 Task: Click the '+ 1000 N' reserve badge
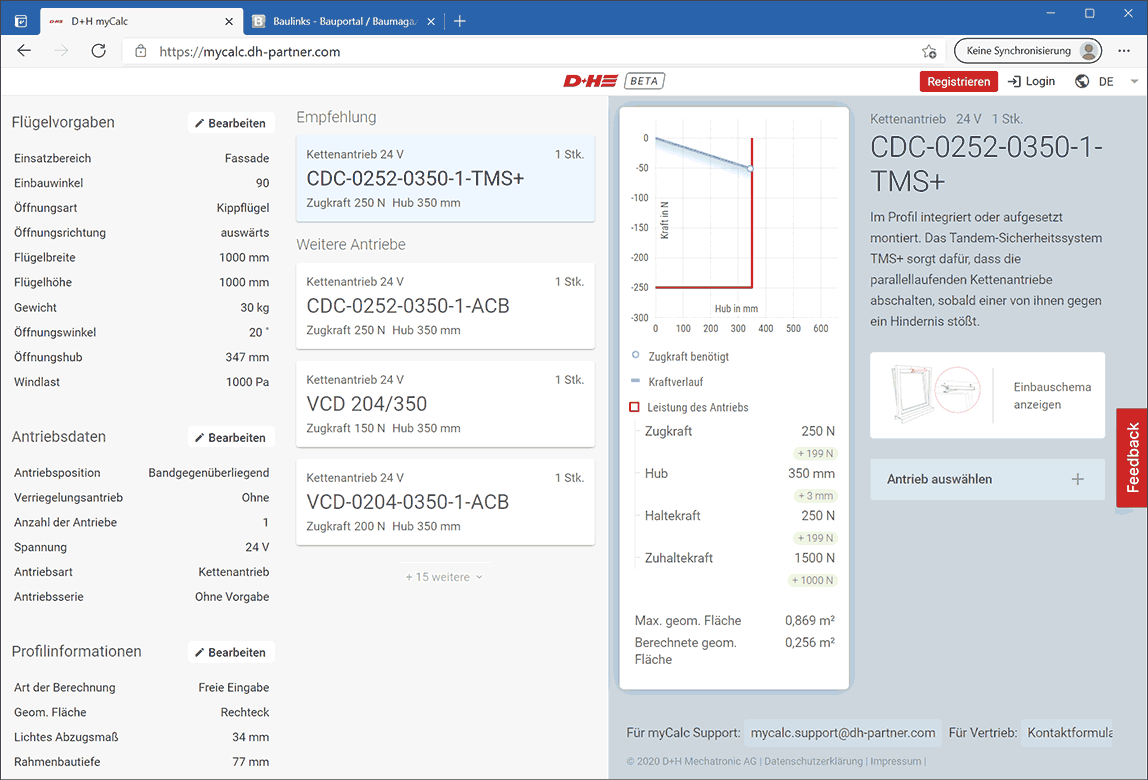813,580
